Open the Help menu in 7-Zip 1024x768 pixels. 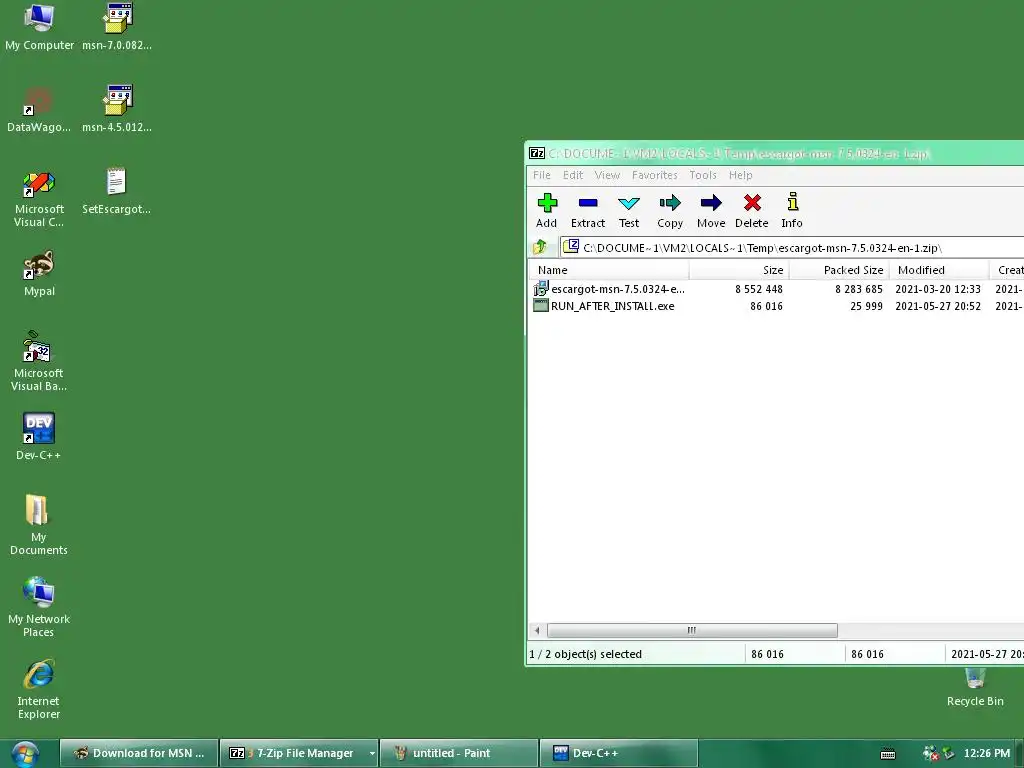point(741,175)
